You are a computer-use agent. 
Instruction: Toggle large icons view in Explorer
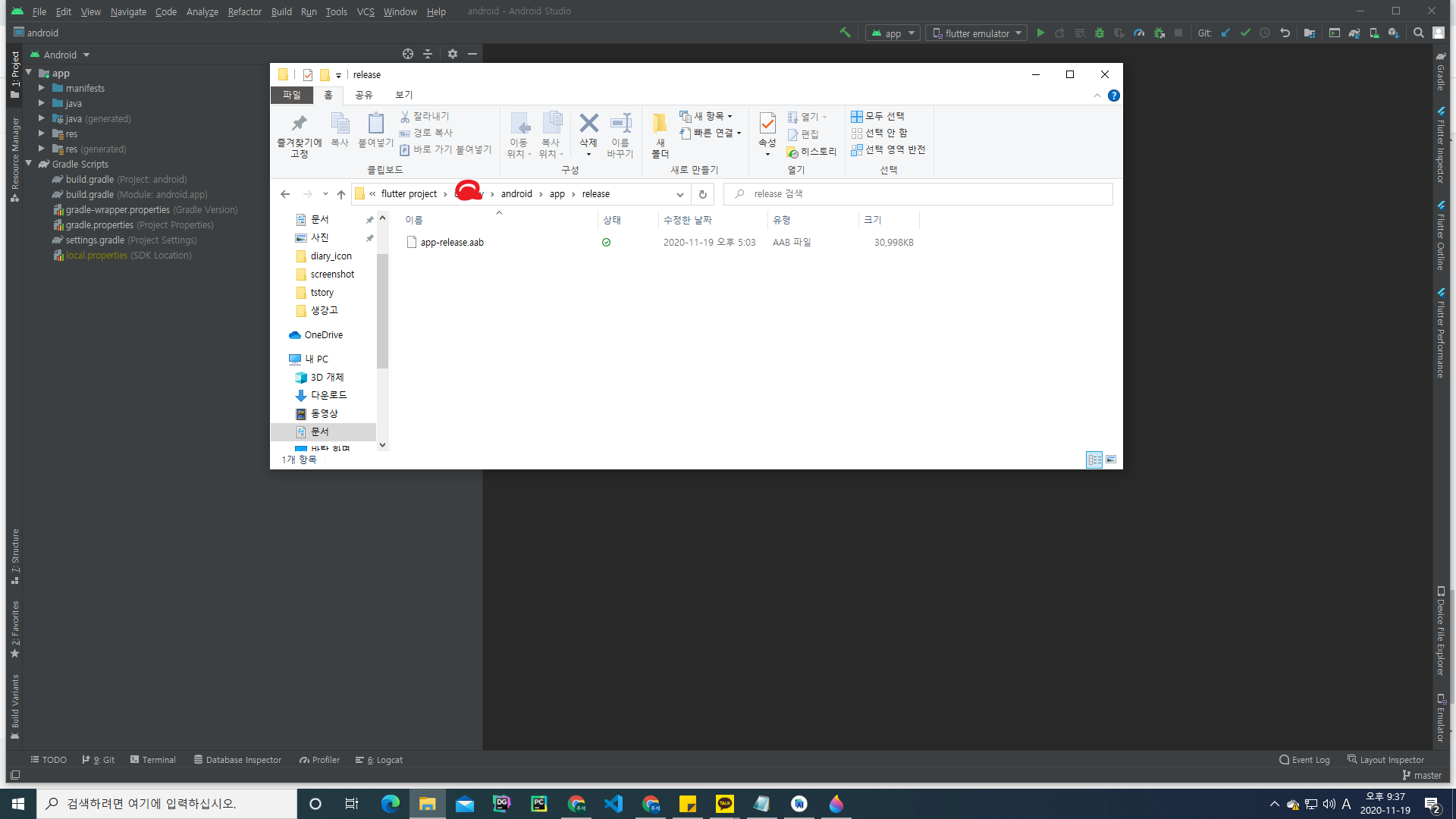[x=1111, y=460]
